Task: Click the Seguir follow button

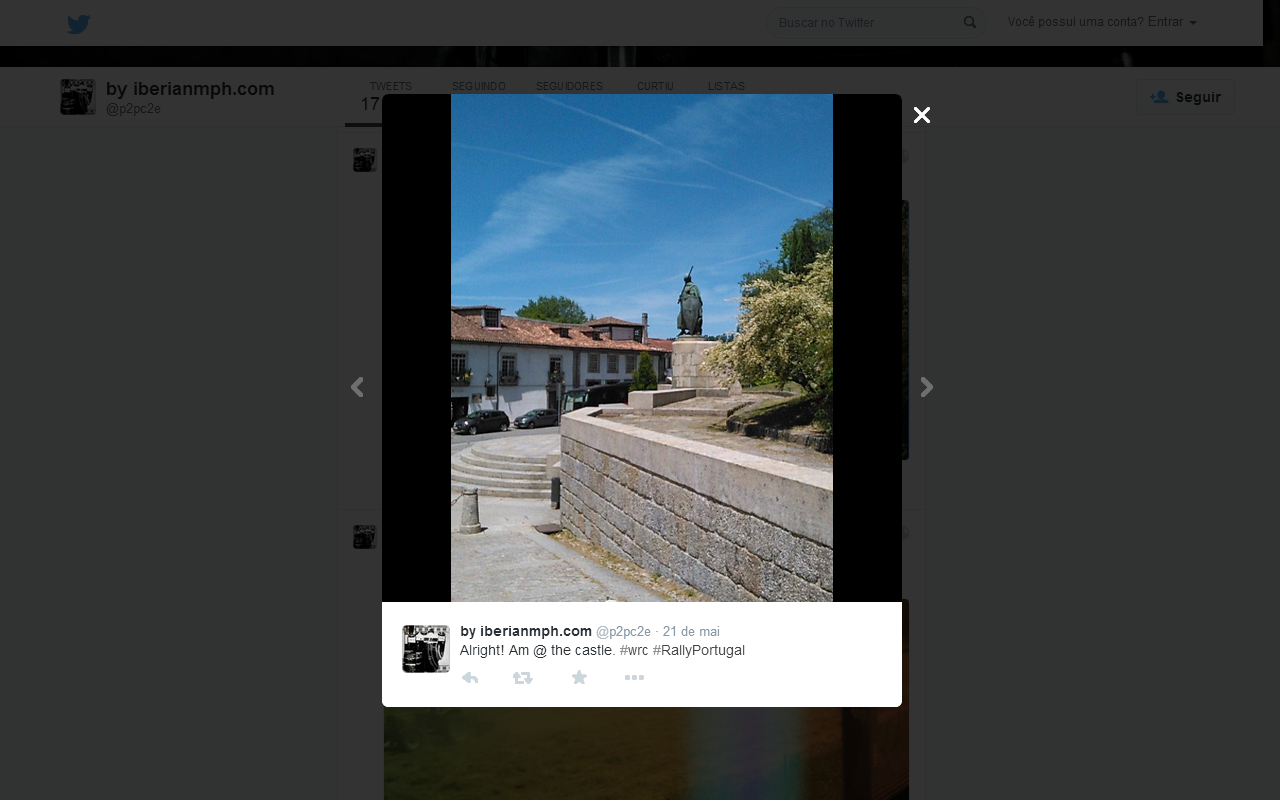Action: pyautogui.click(x=1185, y=97)
